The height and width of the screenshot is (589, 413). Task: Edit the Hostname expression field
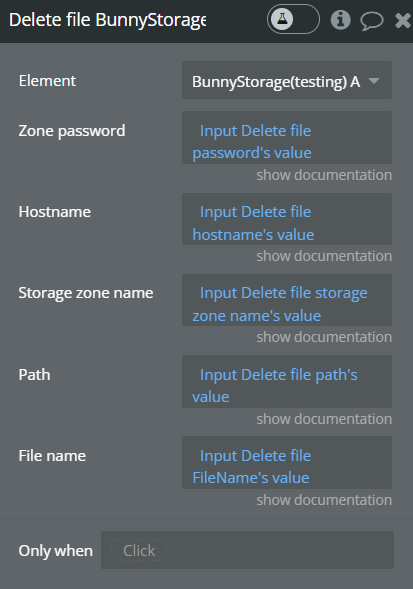(x=287, y=219)
